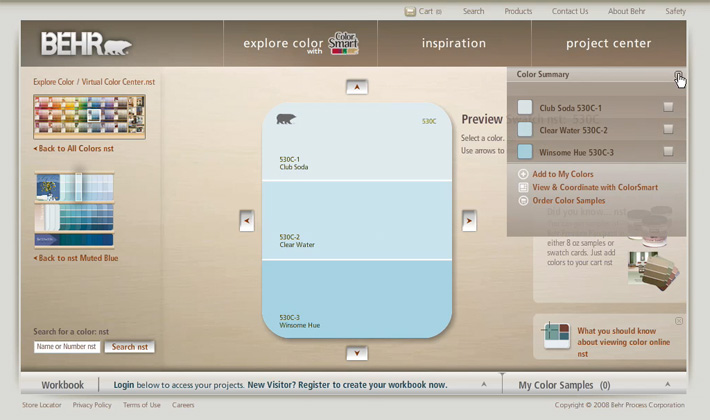
Task: Click the ColorSmart coordinate grid icon
Action: coord(523,187)
